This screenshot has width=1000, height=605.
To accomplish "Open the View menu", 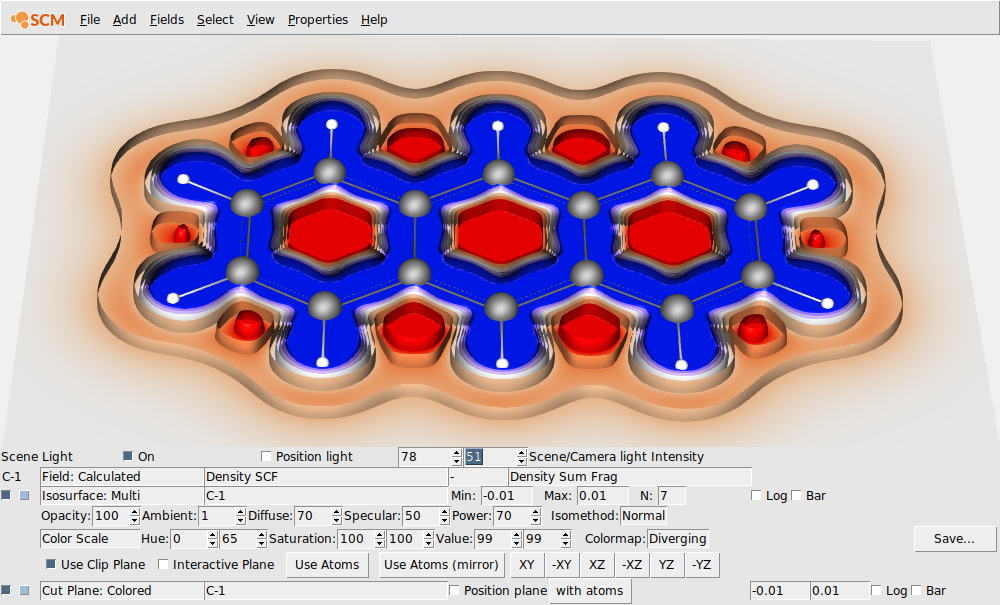I will [260, 20].
